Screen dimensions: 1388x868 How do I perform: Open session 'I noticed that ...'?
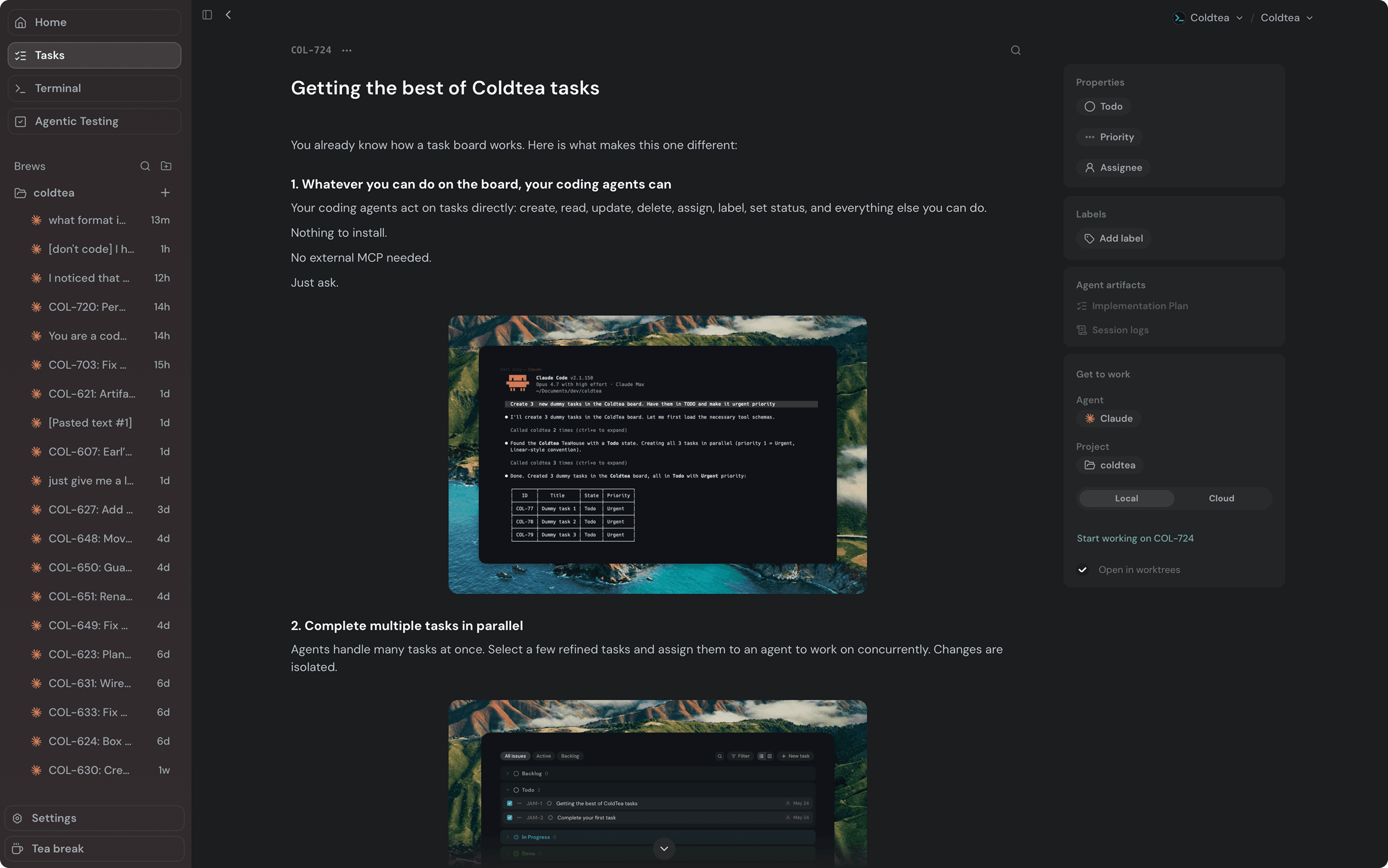click(x=100, y=278)
